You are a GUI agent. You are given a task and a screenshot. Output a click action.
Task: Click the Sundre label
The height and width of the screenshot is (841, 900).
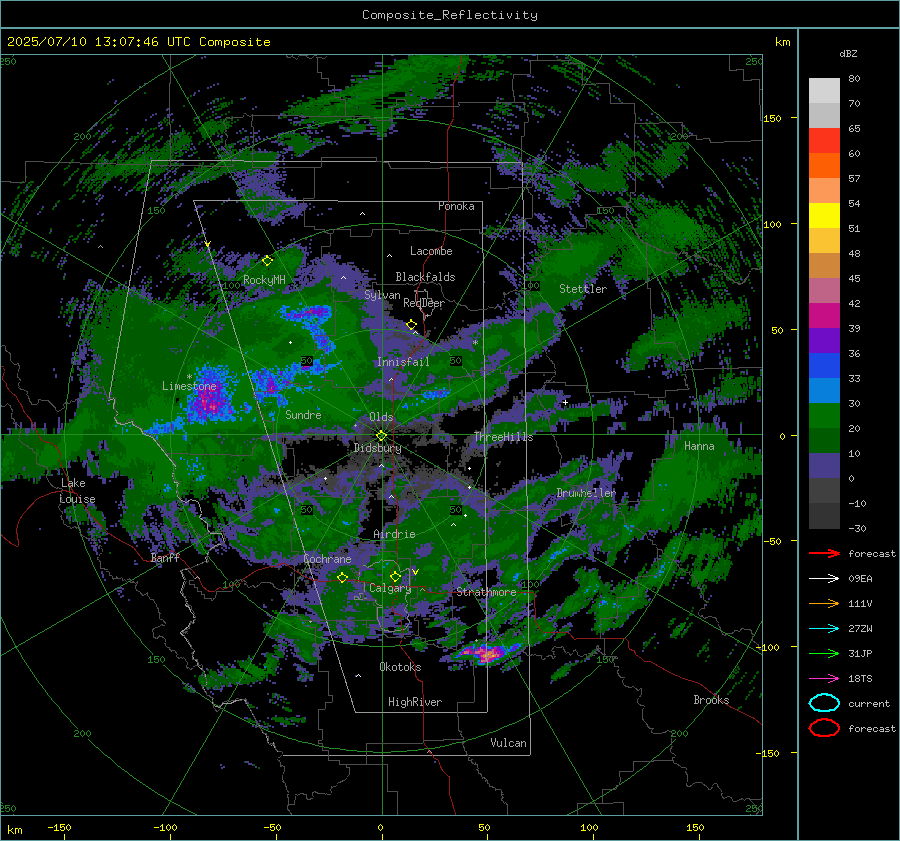coord(303,414)
